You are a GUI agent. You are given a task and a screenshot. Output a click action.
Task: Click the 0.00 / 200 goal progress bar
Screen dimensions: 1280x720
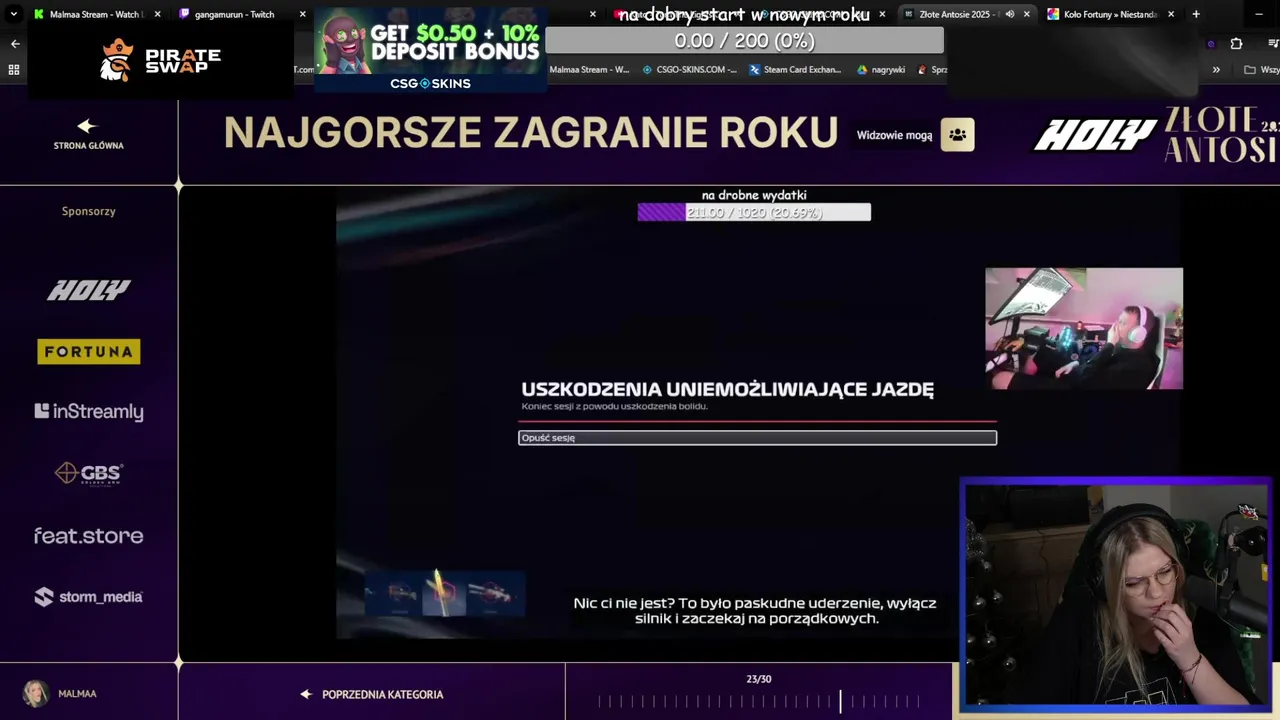coord(744,40)
